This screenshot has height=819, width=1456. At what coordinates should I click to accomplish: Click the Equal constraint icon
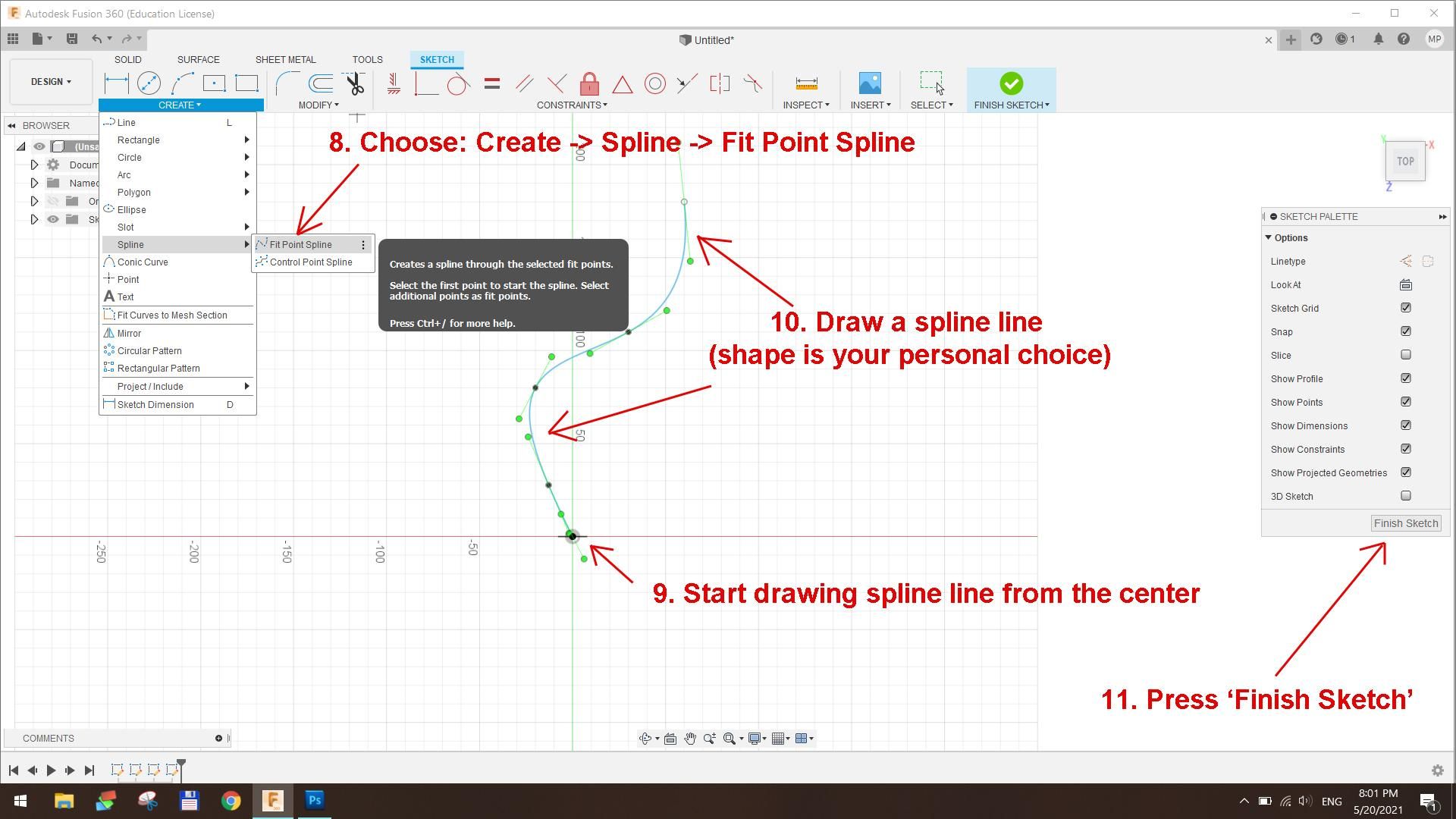492,83
